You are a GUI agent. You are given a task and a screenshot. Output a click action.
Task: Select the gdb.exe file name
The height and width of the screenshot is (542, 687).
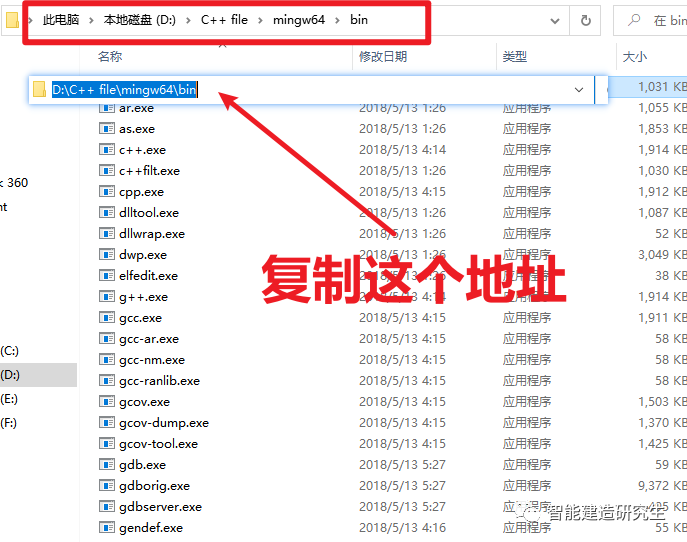pos(142,465)
